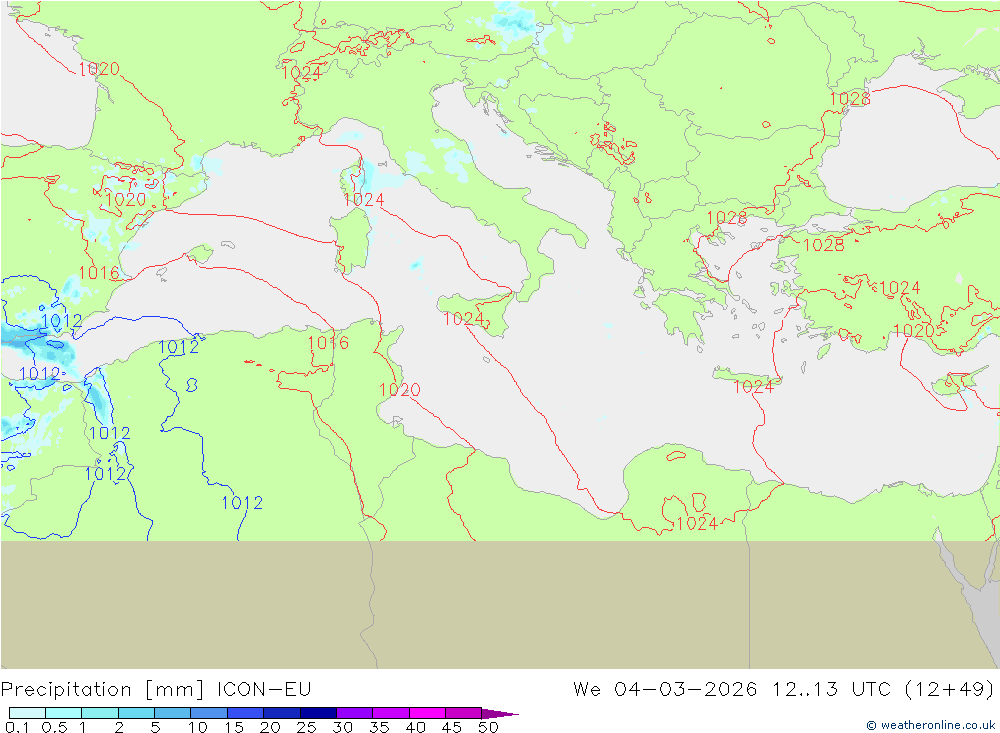Pick the lightest cyan 0.1–0.5 mm legend swatch

coord(27,713)
